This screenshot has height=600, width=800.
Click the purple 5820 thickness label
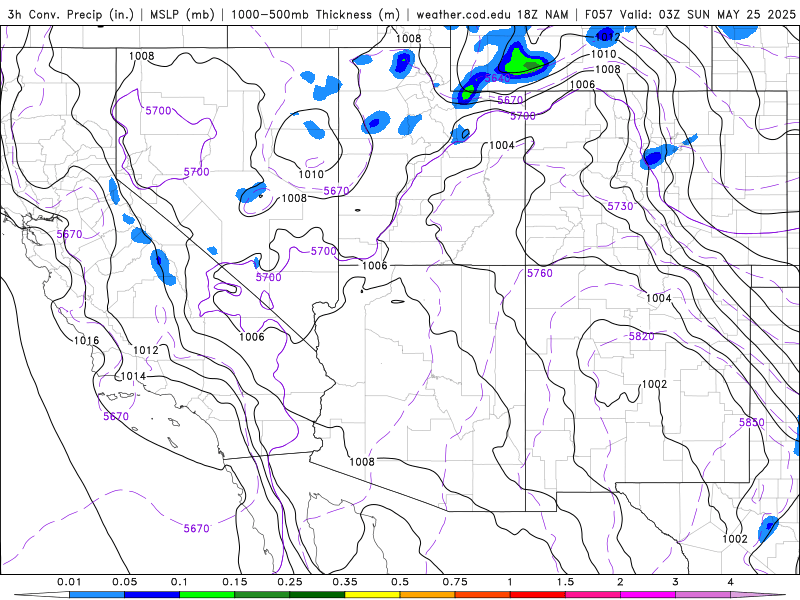point(641,336)
